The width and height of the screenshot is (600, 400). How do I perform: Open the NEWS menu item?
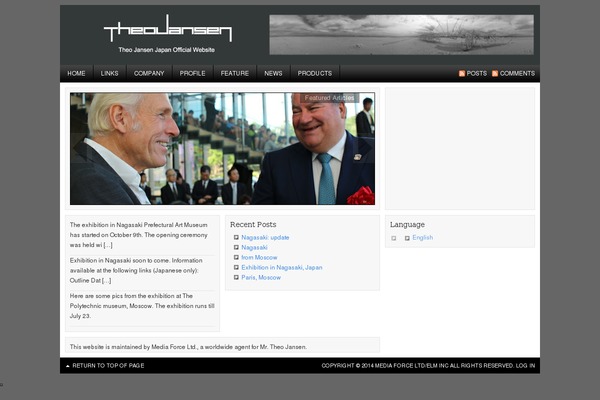click(273, 73)
